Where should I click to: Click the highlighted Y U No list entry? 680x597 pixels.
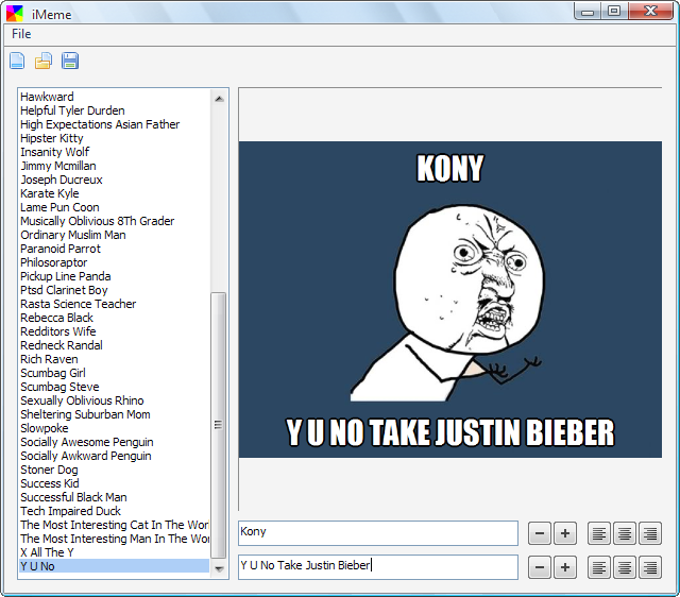tap(114, 567)
